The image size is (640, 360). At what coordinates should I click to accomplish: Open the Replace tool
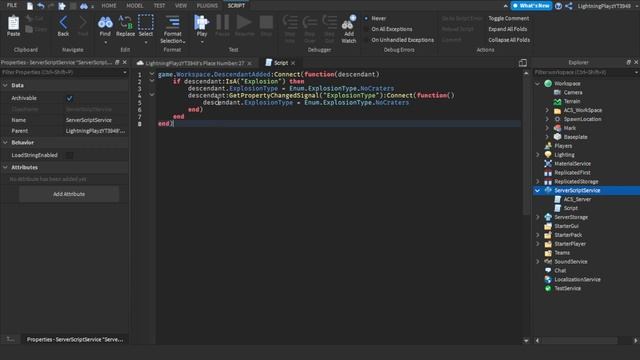pyautogui.click(x=125, y=26)
